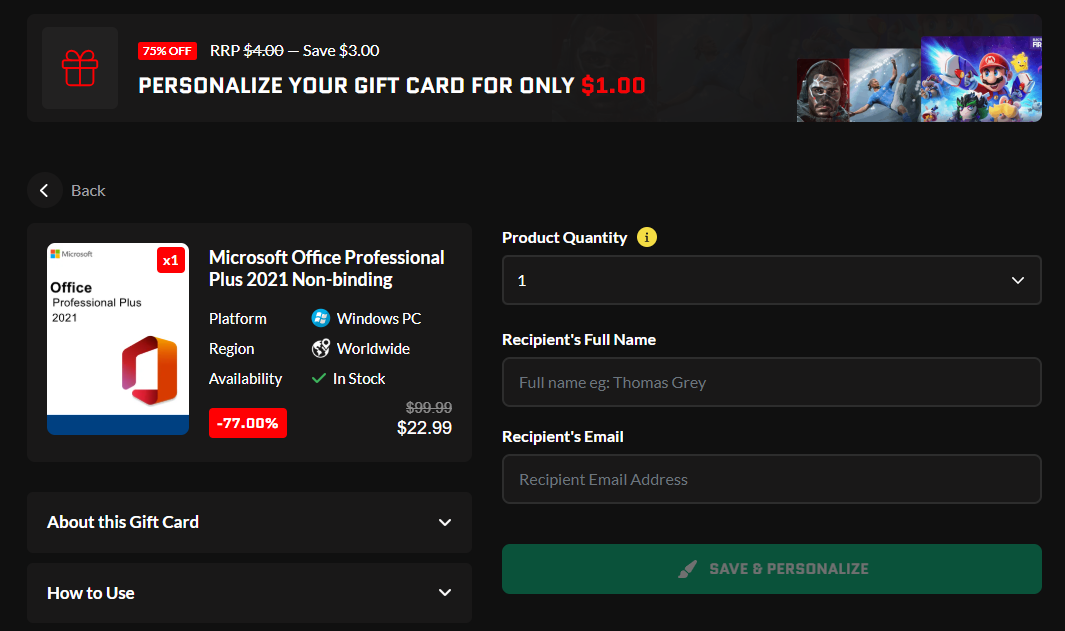The image size is (1065, 631).
Task: Click the Windows PC platform icon
Action: (321, 318)
